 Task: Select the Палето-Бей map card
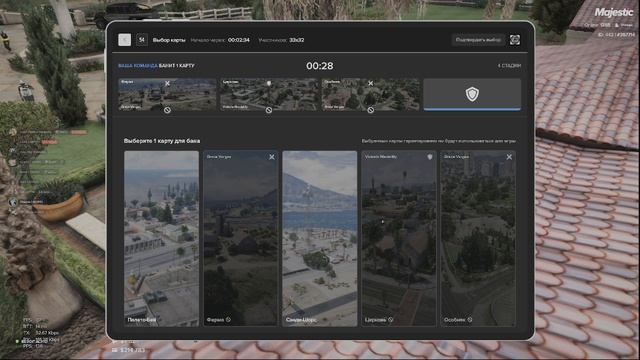coord(161,238)
